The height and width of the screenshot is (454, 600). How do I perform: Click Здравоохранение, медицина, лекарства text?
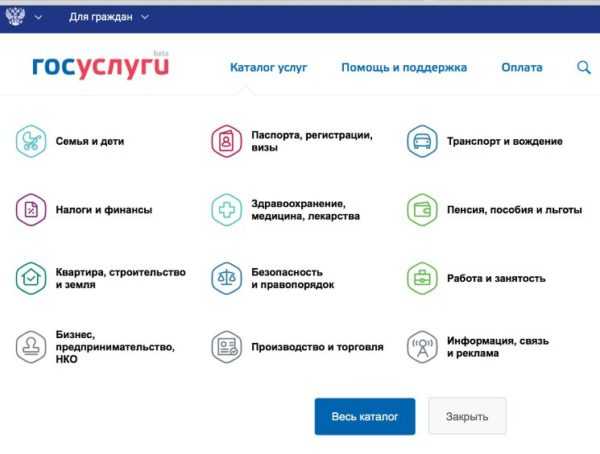(306, 210)
